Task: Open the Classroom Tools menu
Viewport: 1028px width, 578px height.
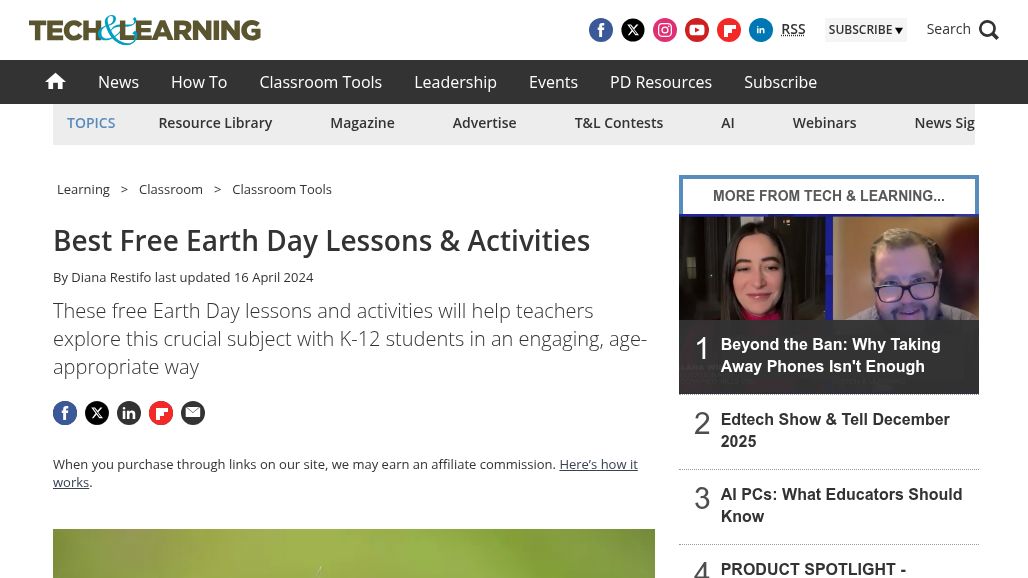Action: tap(320, 82)
